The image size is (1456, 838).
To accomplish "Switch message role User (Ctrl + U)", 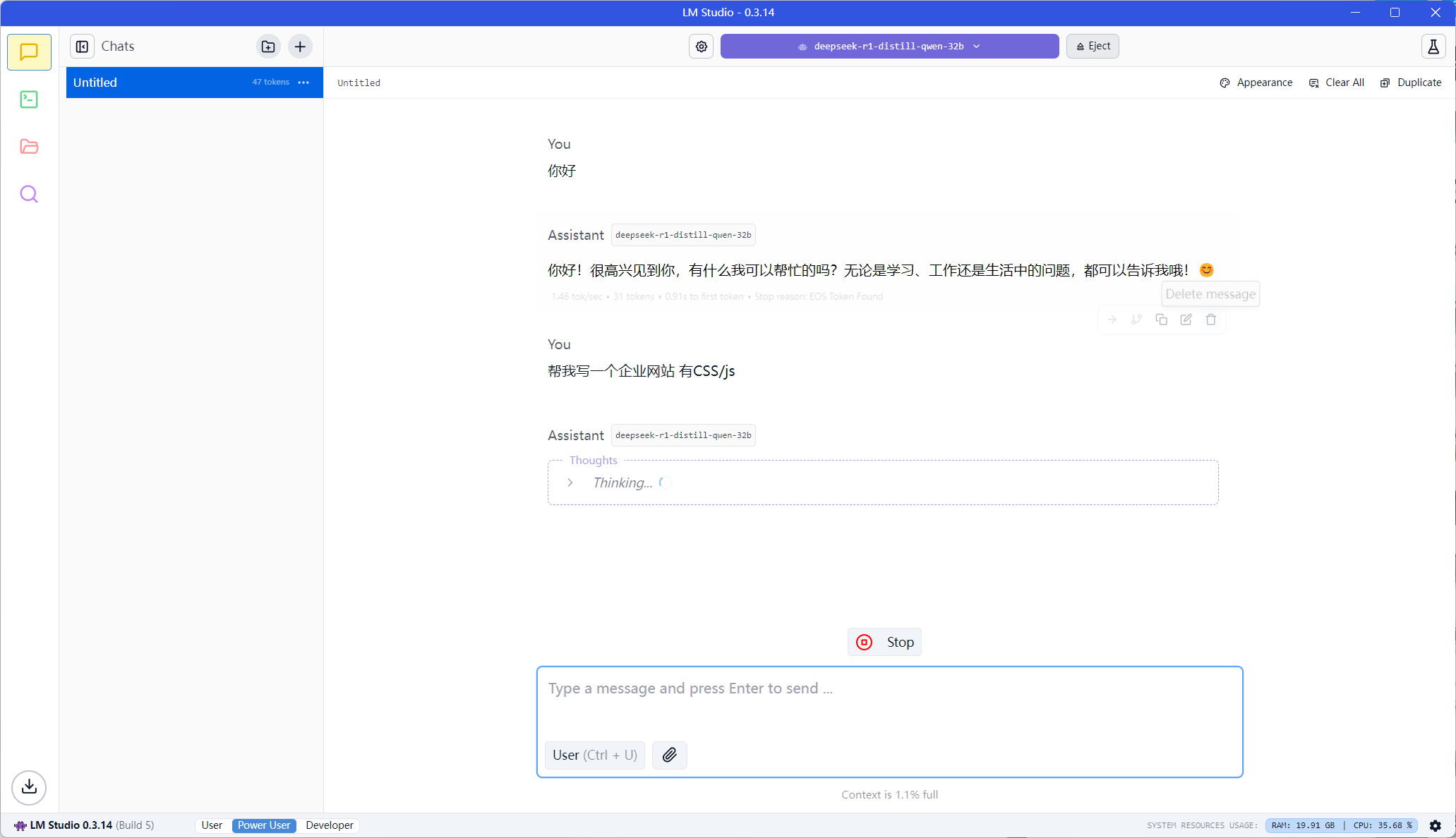I will click(x=595, y=755).
